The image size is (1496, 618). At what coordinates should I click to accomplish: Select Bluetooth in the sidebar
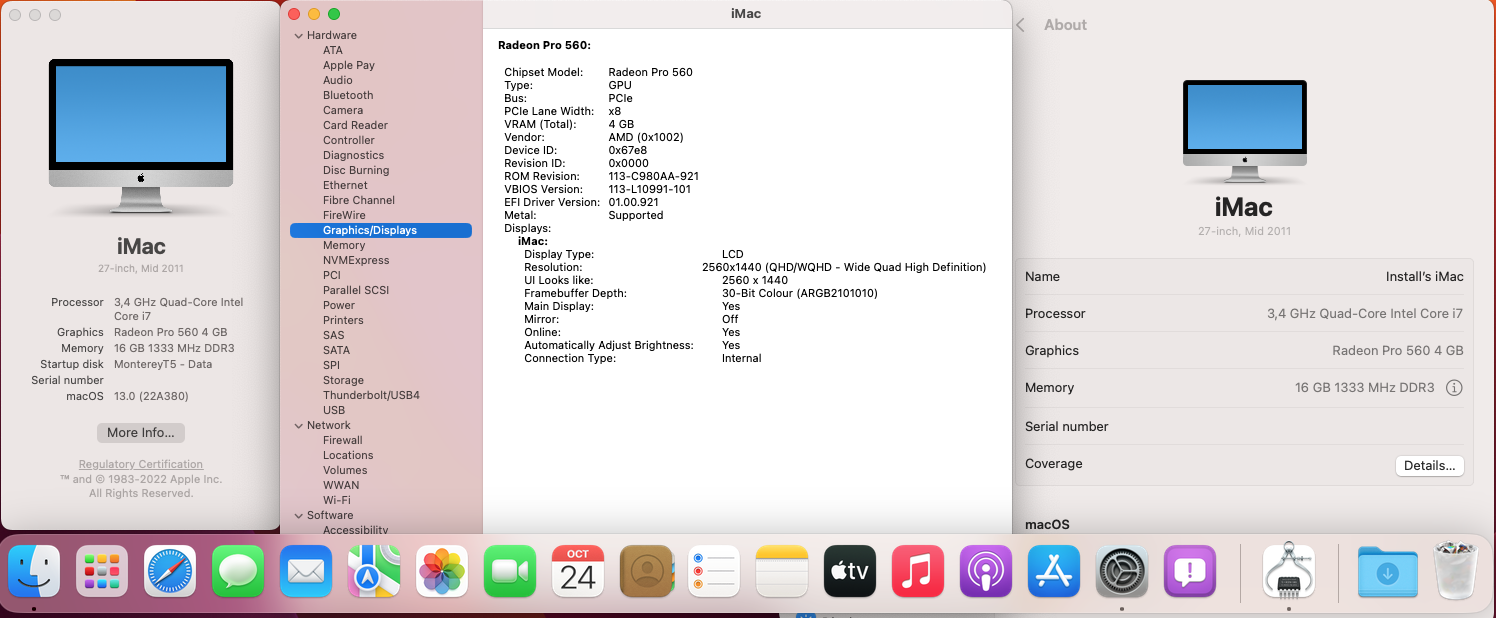pyautogui.click(x=348, y=95)
